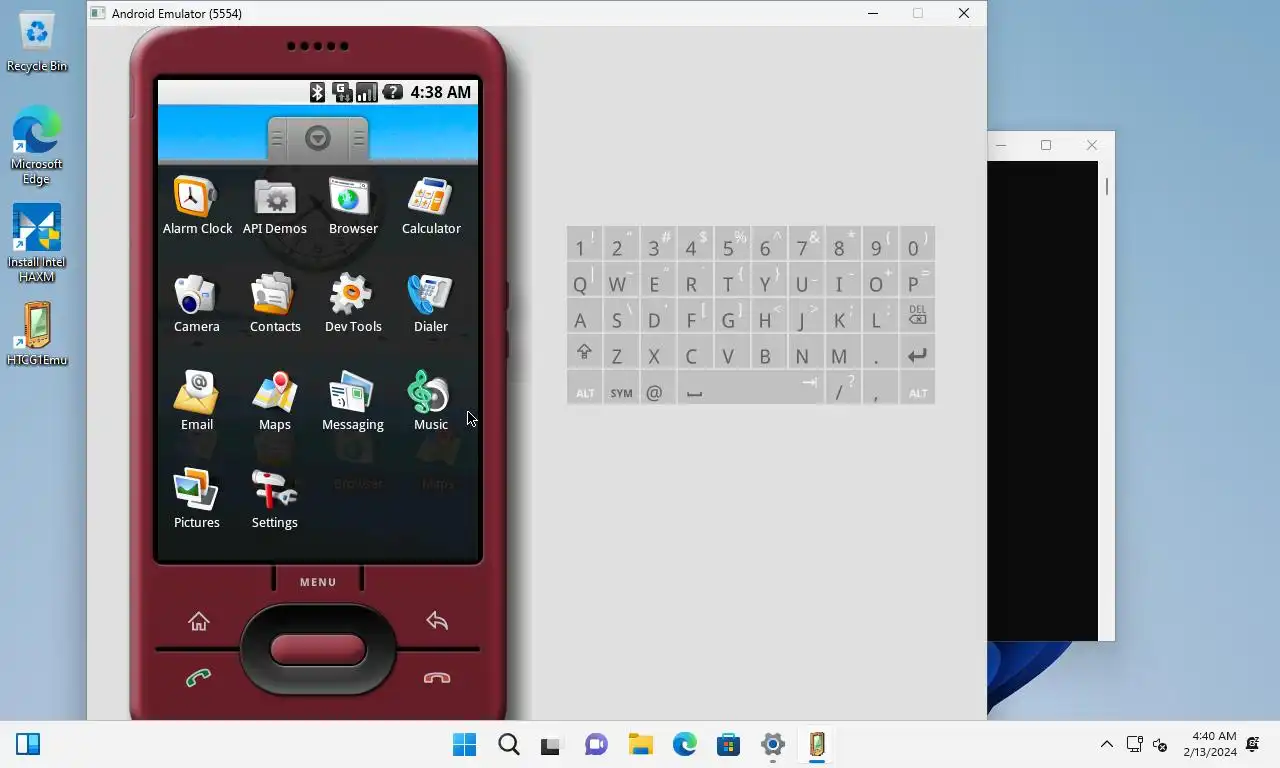Screen dimensions: 1280x768
Task: Select Install Intel HAXM desktop icon
Action: click(37, 244)
